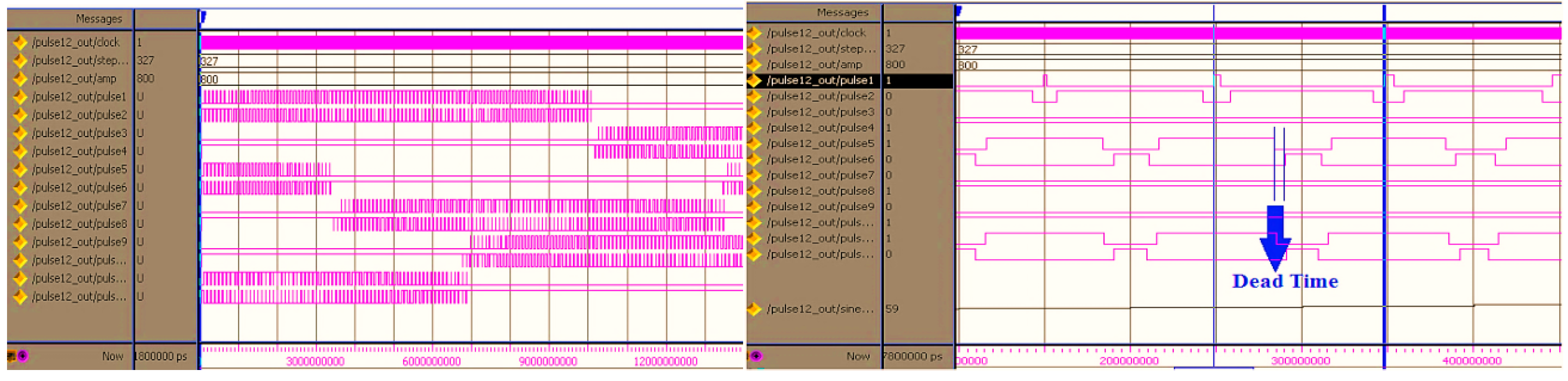
Task: Select the pulse7 signal name in left window
Action: click(79, 206)
